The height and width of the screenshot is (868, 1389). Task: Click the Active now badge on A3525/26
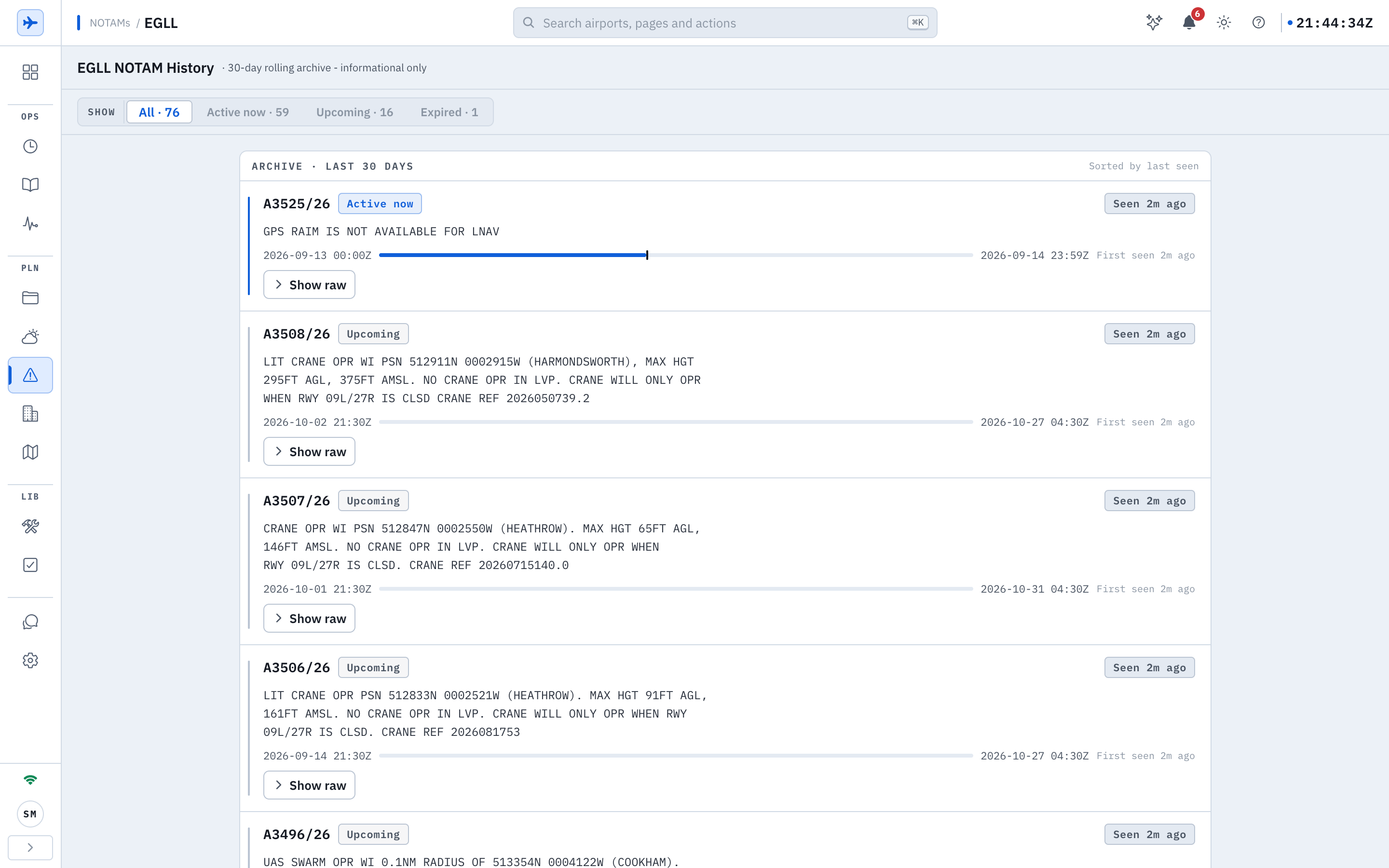coord(380,204)
